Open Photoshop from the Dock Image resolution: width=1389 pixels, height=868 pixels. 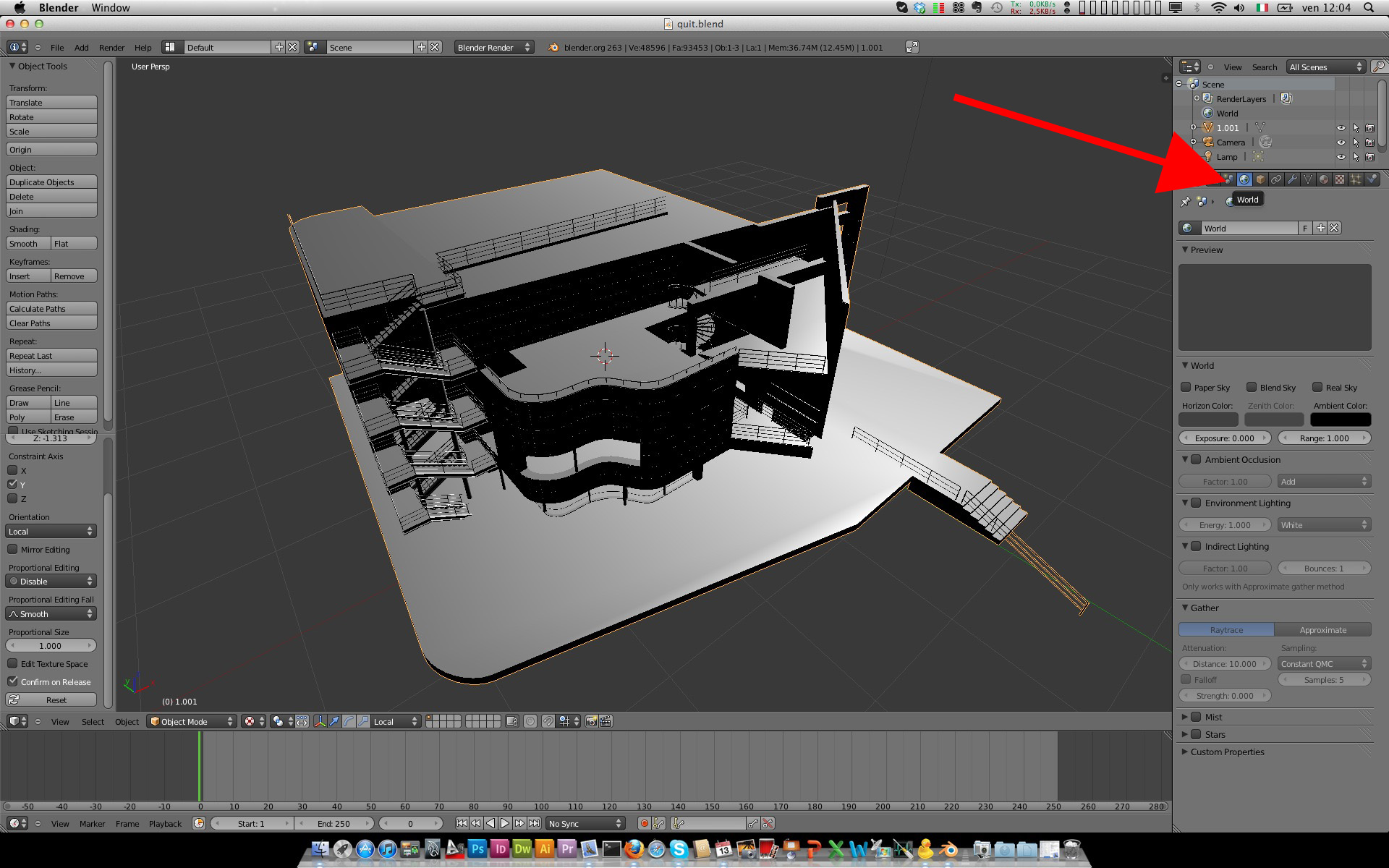click(x=477, y=848)
